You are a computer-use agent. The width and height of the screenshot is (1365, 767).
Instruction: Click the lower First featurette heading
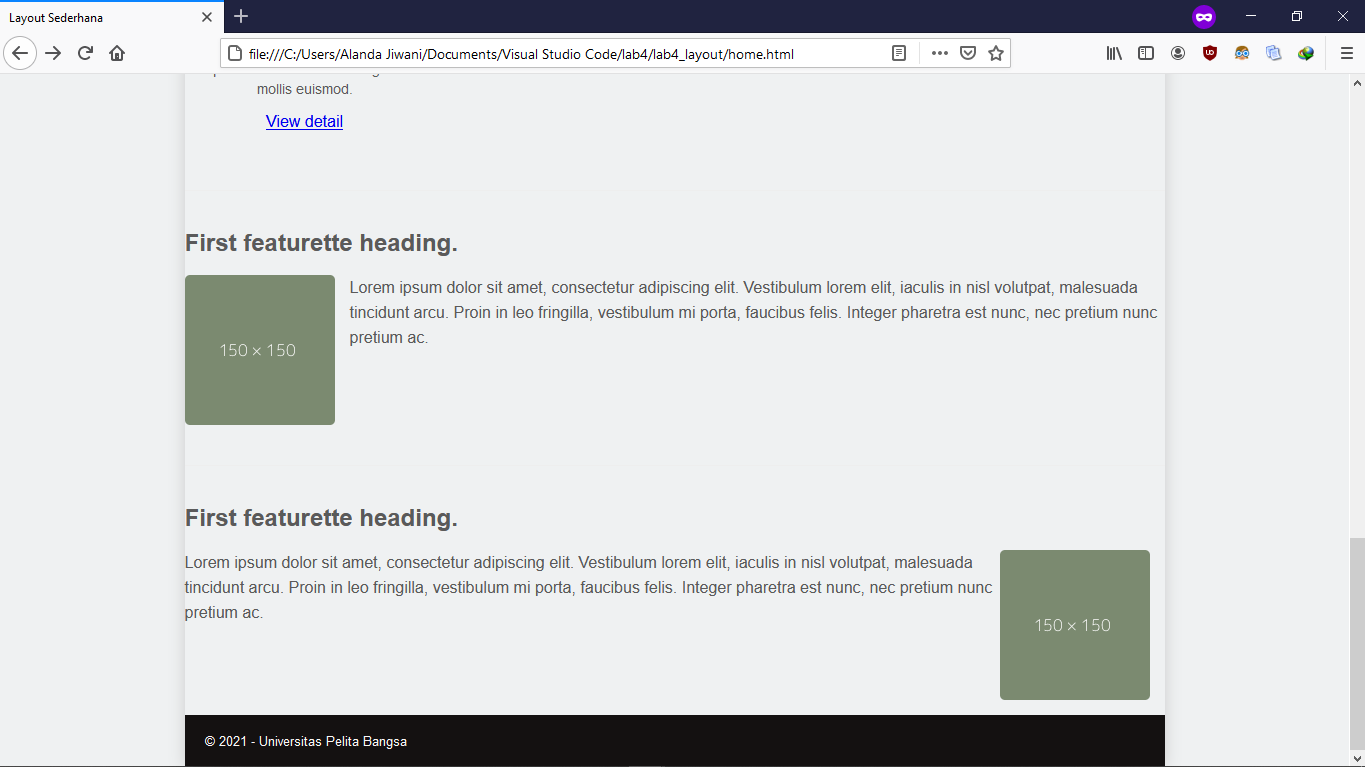321,518
